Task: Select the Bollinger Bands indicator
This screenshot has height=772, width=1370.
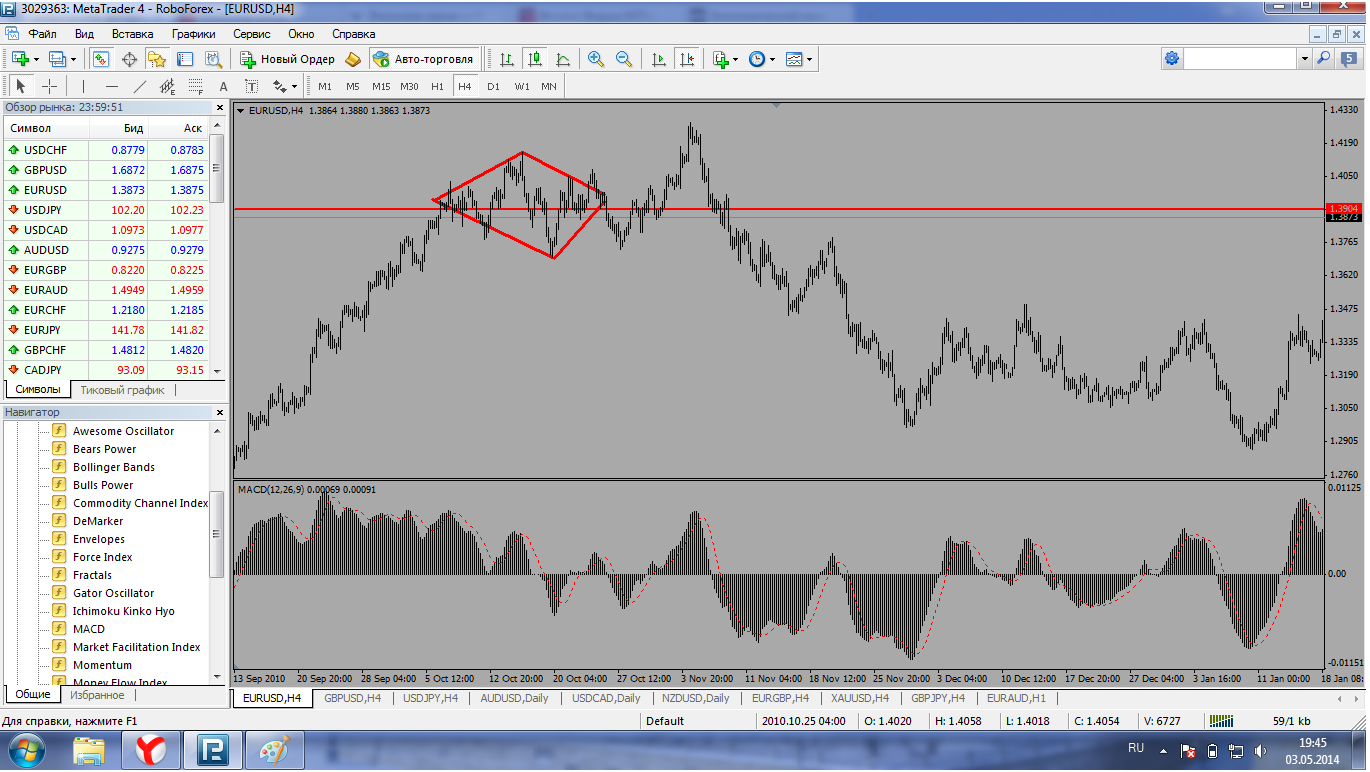Action: [x=113, y=467]
